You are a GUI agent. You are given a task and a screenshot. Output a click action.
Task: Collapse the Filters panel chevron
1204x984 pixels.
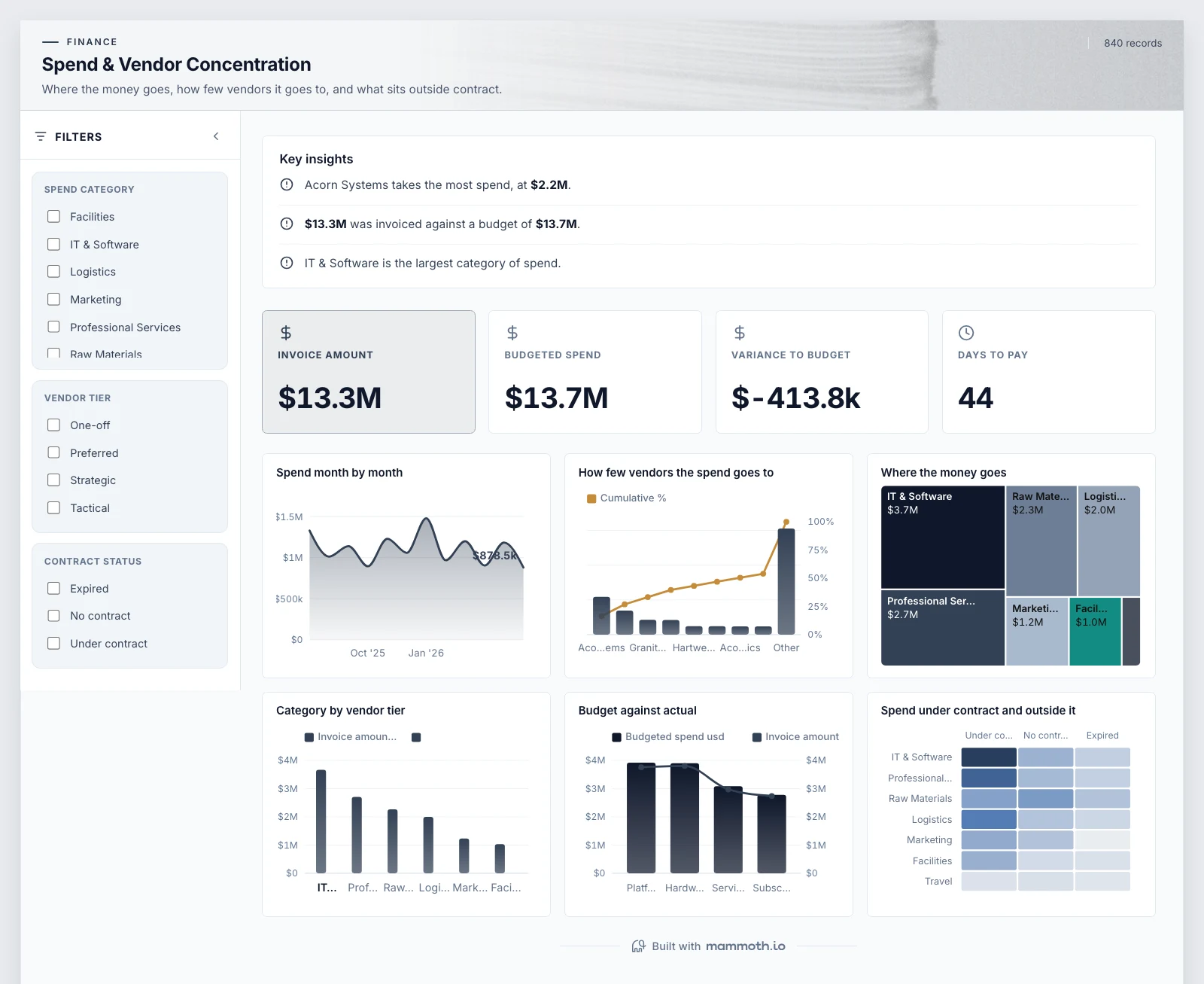(216, 136)
